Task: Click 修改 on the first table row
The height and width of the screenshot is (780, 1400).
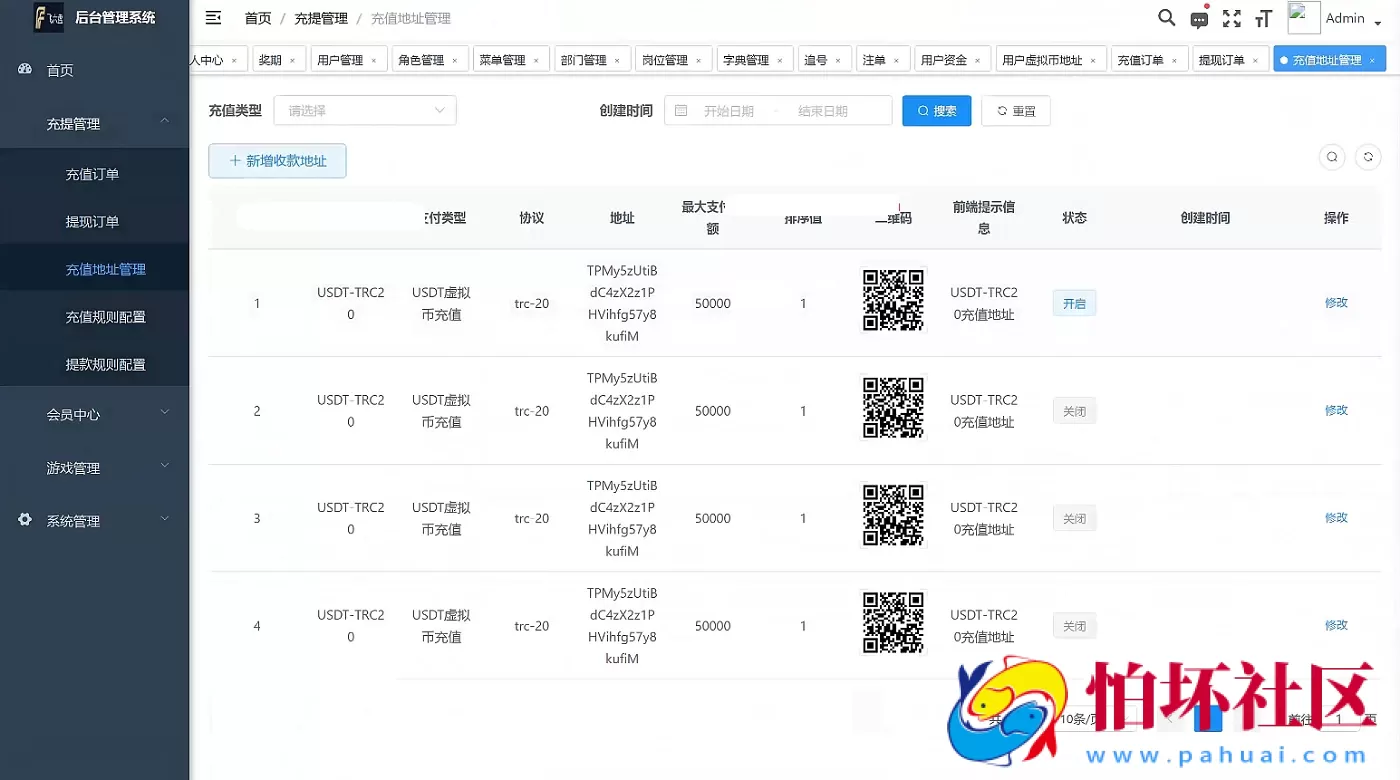Action: 1336,302
